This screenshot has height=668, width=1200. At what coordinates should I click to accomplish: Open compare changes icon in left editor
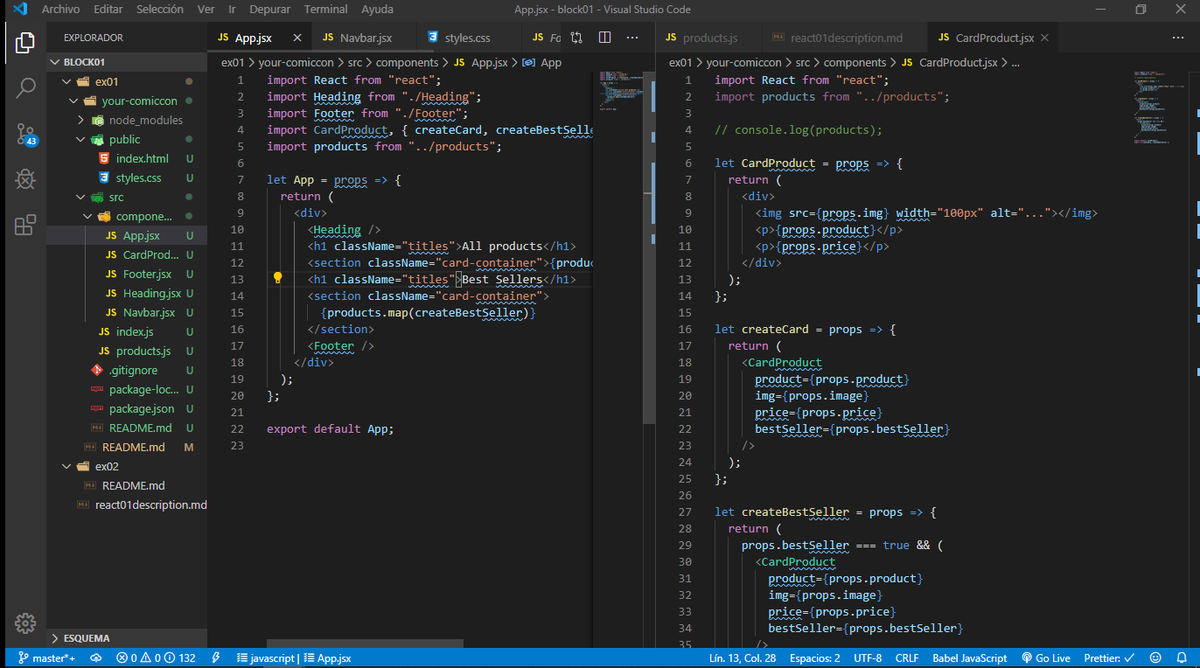point(577,38)
